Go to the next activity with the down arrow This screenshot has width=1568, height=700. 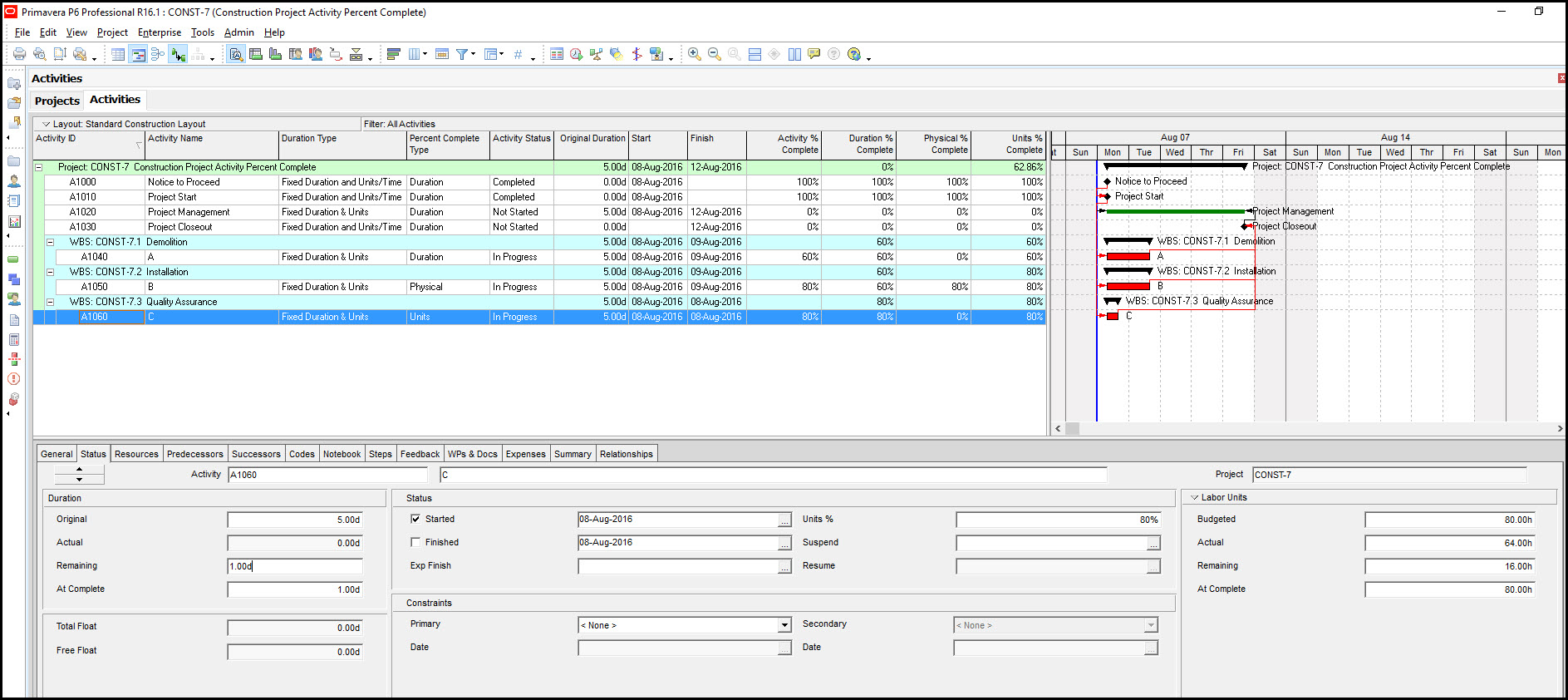[80, 480]
